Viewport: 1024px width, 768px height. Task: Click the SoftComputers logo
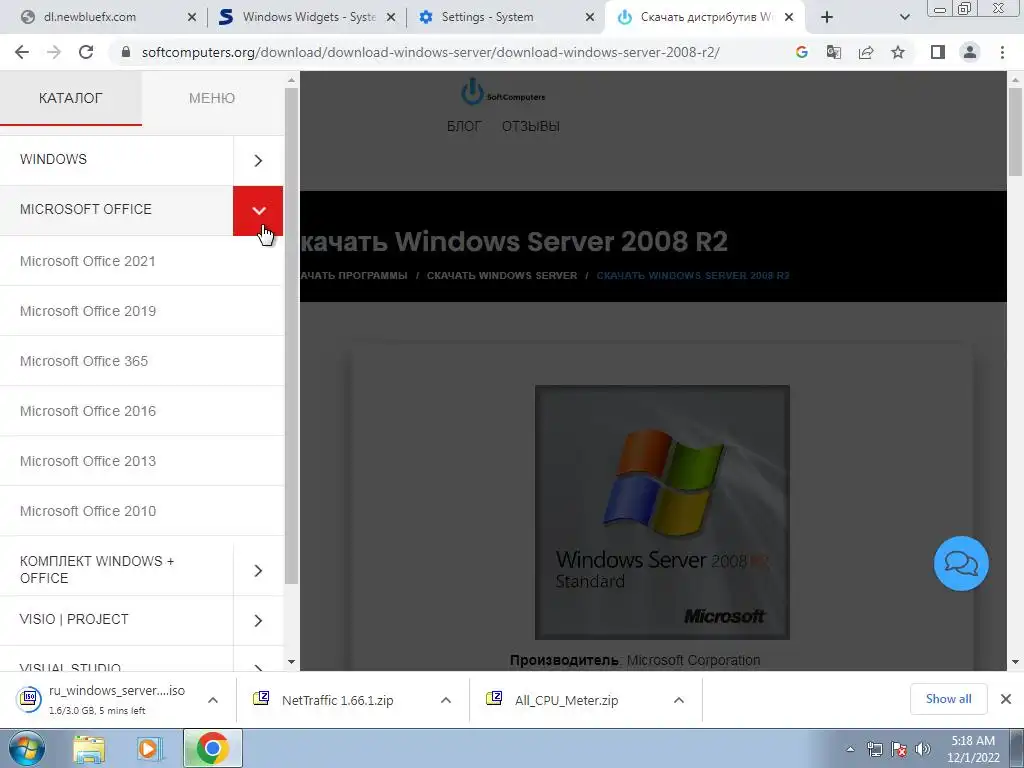[x=502, y=91]
